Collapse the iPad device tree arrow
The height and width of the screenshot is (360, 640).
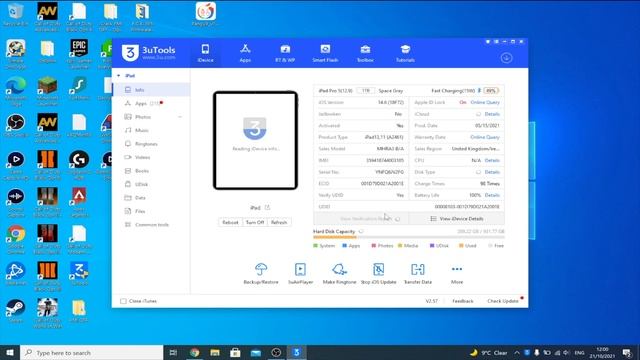(119, 76)
